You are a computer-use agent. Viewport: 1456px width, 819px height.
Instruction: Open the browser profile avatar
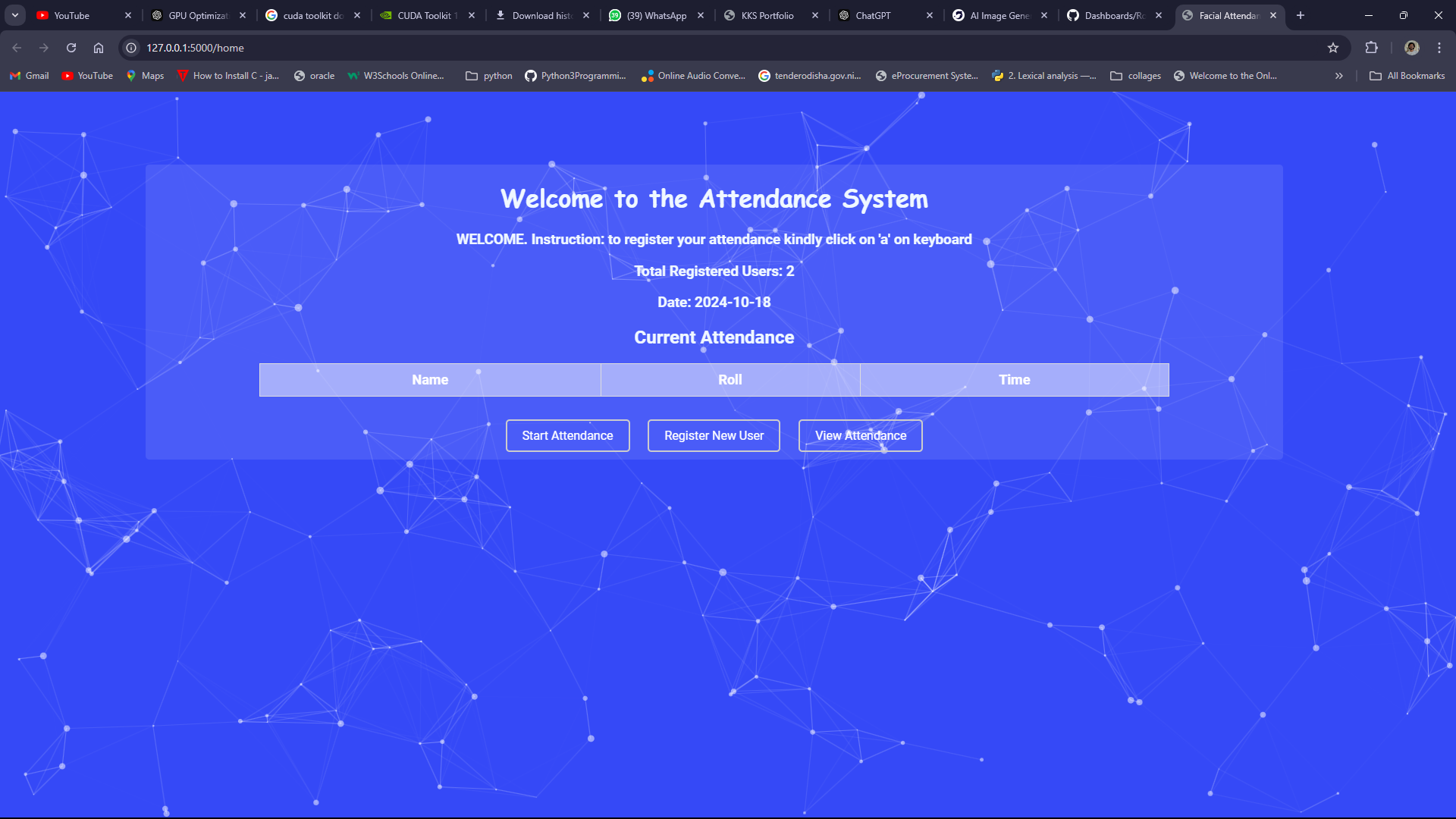[x=1412, y=48]
